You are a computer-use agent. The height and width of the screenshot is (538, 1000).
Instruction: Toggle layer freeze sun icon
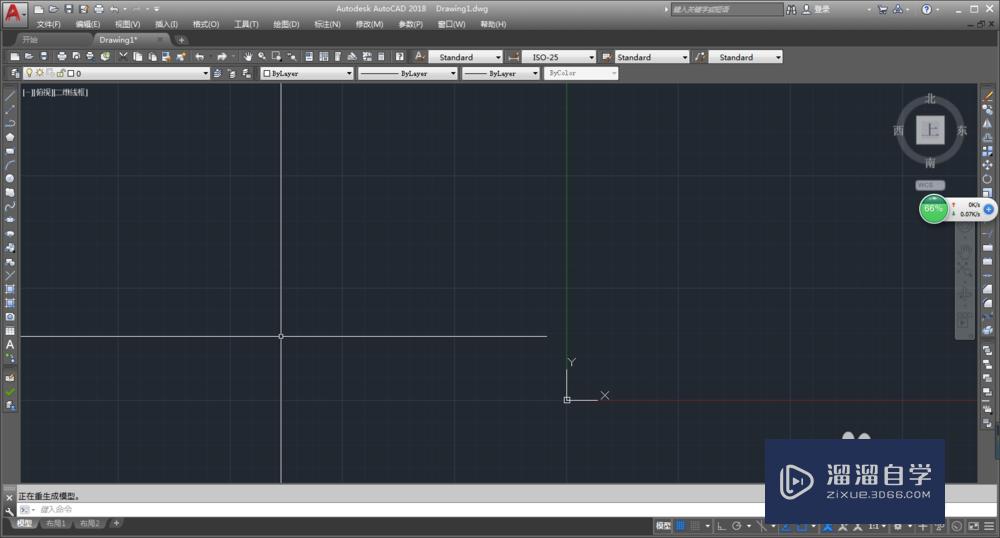click(x=40, y=73)
